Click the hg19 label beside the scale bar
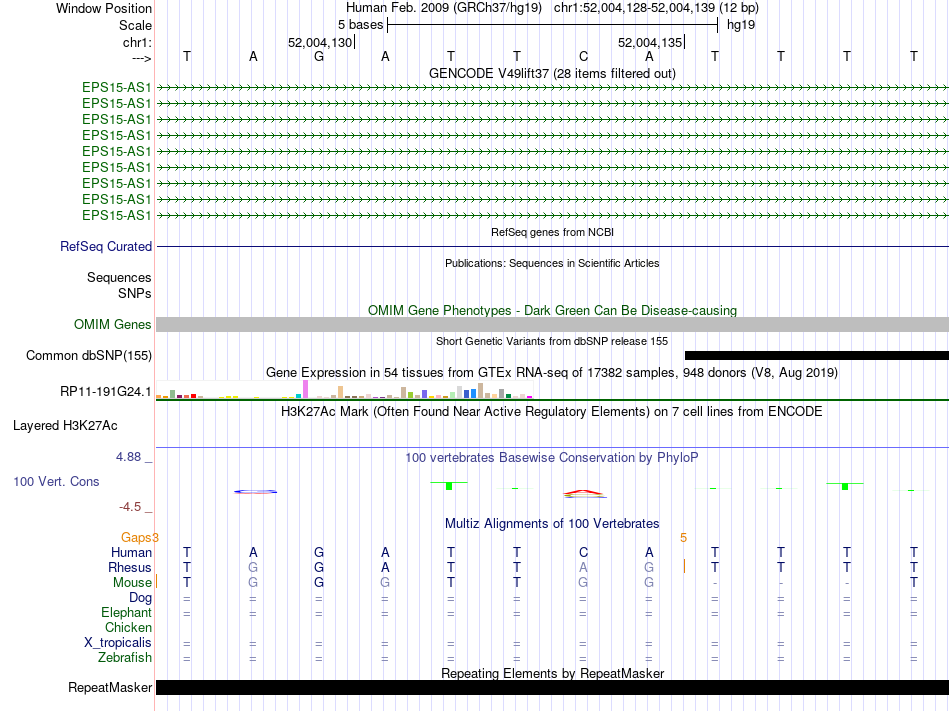950x711 pixels. (741, 25)
